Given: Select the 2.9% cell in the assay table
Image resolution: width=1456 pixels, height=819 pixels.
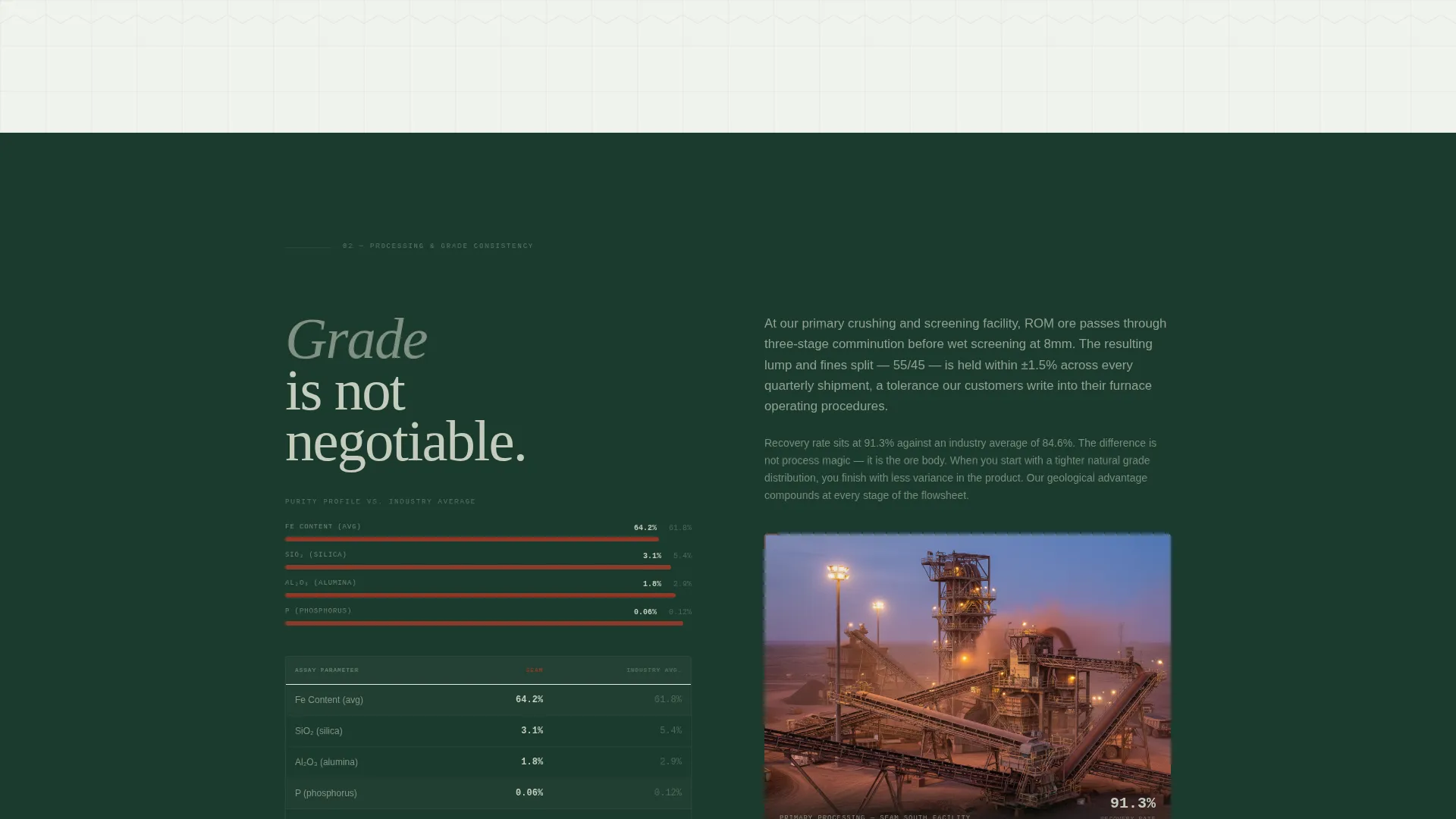Looking at the screenshot, I should click(671, 761).
